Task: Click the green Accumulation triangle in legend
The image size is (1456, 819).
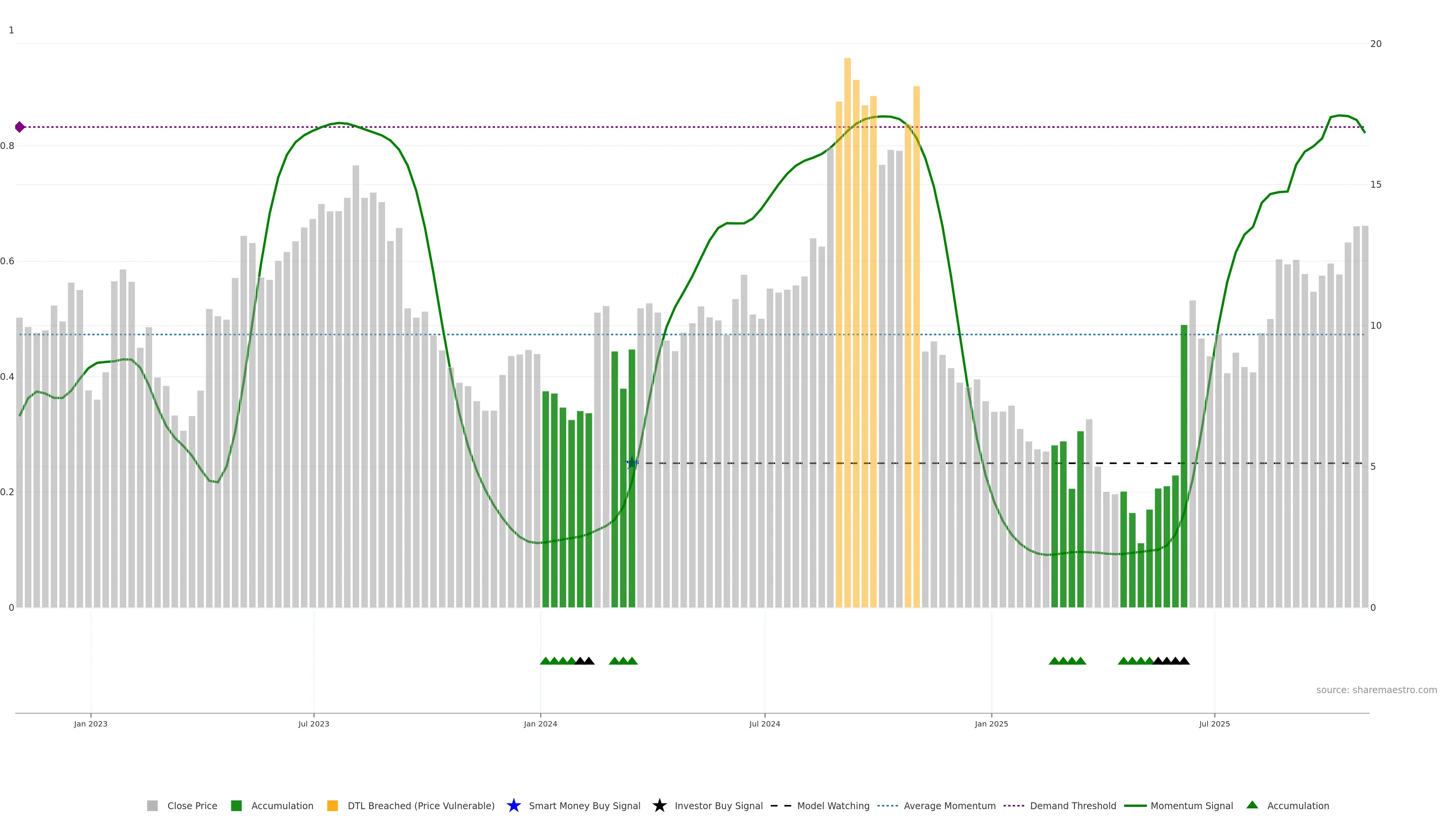Action: [x=1252, y=805]
